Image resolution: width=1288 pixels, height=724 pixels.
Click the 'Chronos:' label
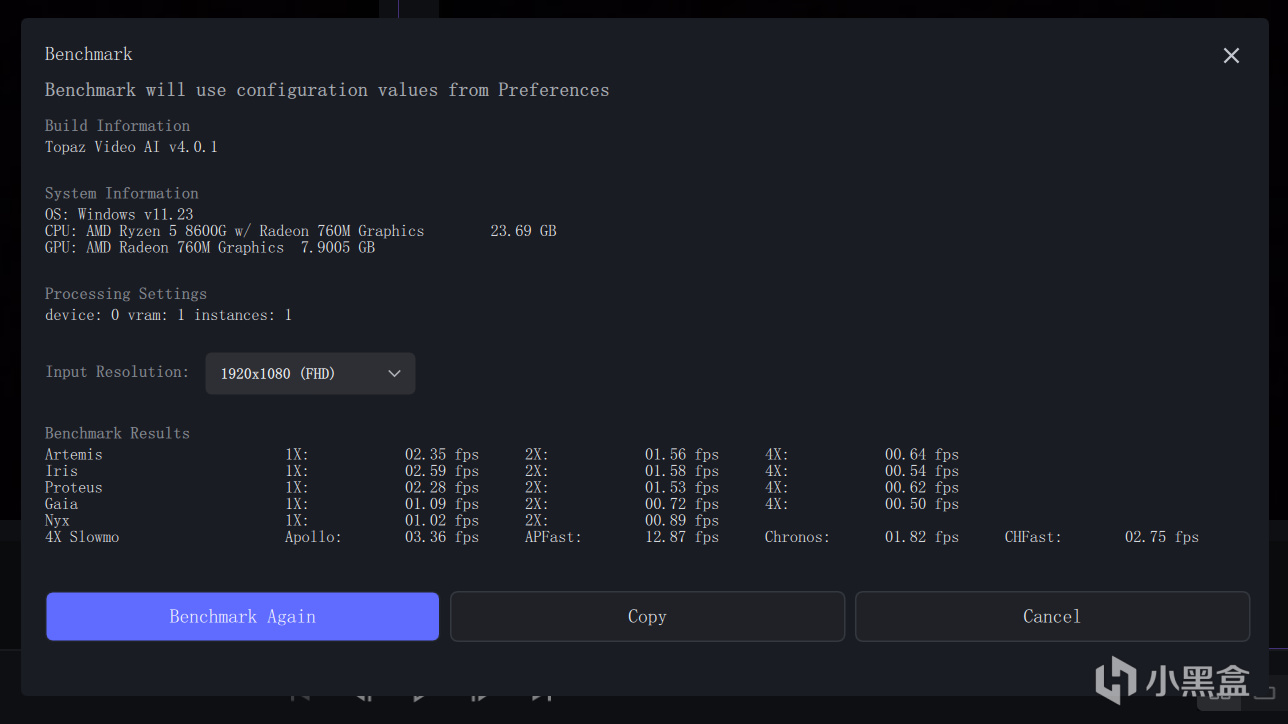(x=798, y=537)
